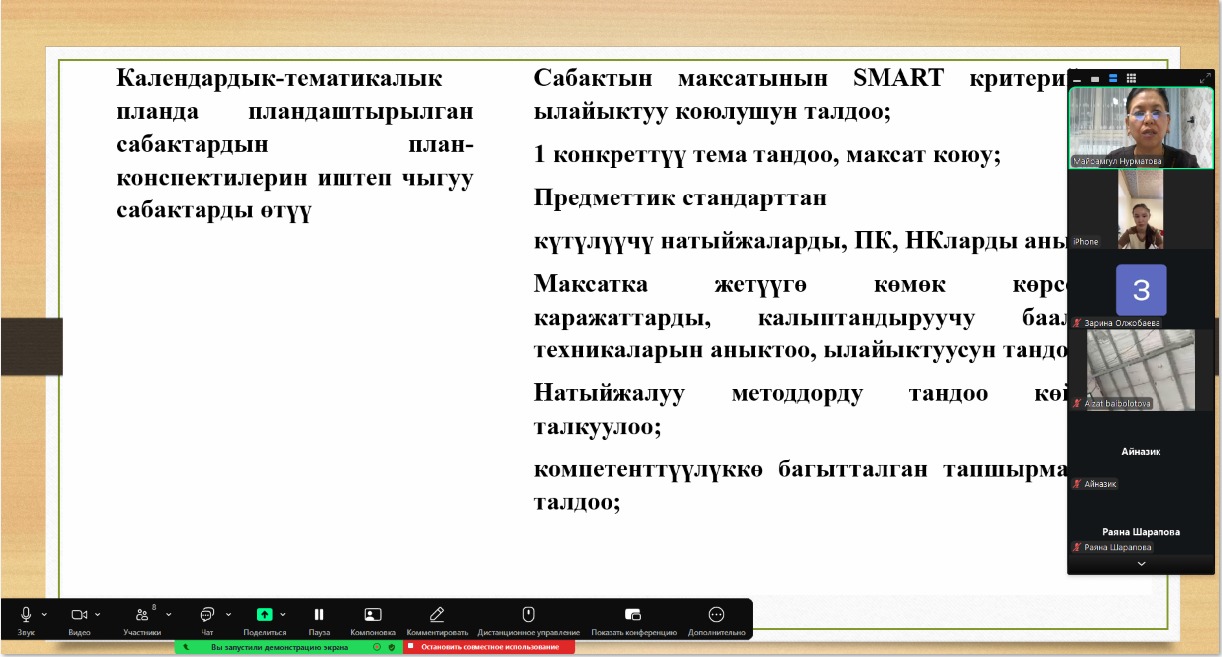Expand the audio options arrow beside Звук

coord(44,614)
